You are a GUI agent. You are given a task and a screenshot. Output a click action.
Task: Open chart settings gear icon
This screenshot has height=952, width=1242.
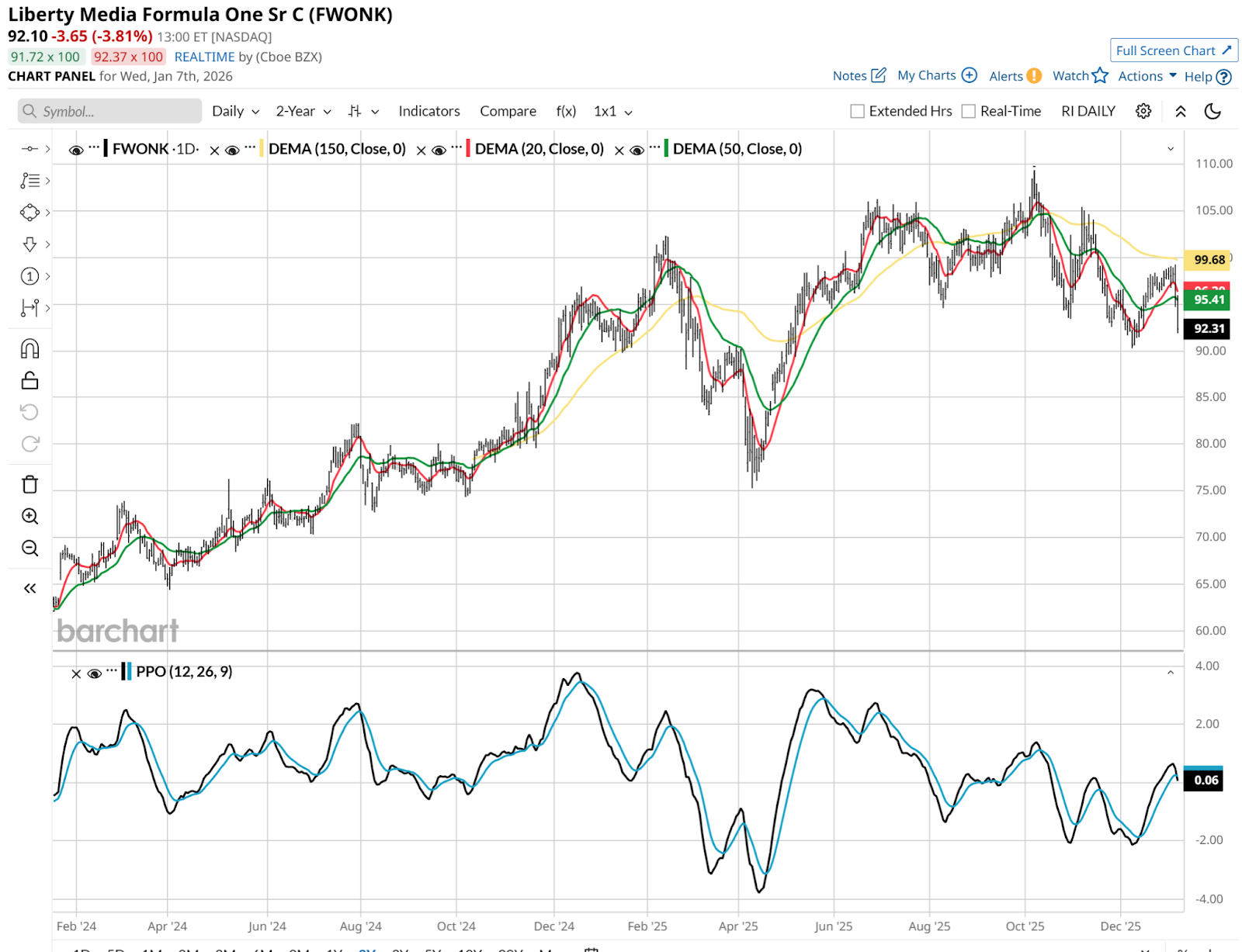tap(1143, 111)
